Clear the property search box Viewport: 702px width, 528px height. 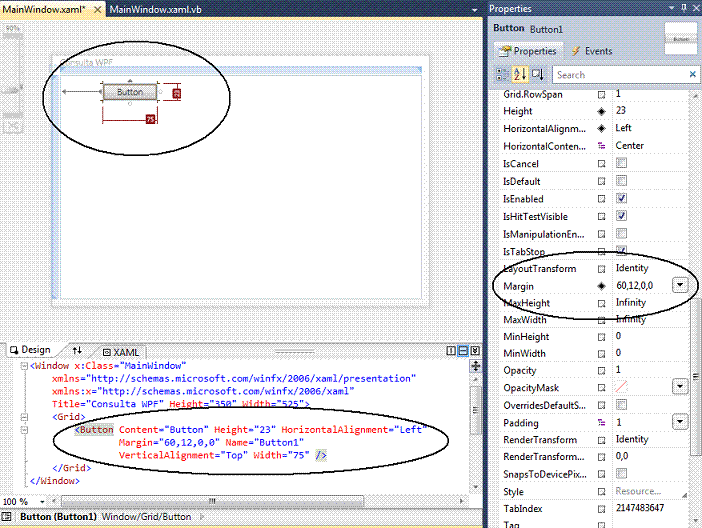692,74
